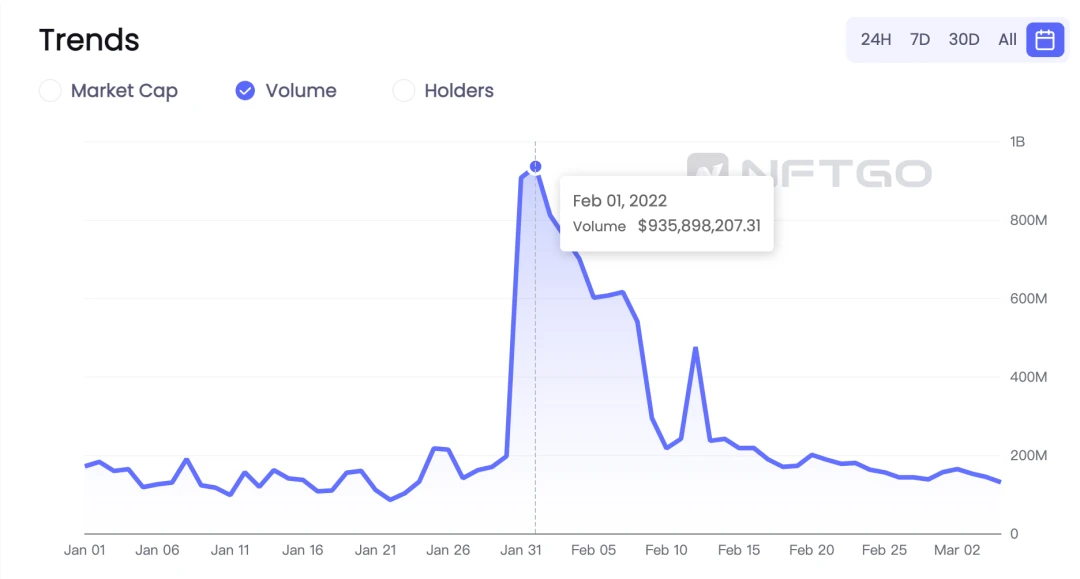Click the Jan 01 axis label

coord(85,550)
